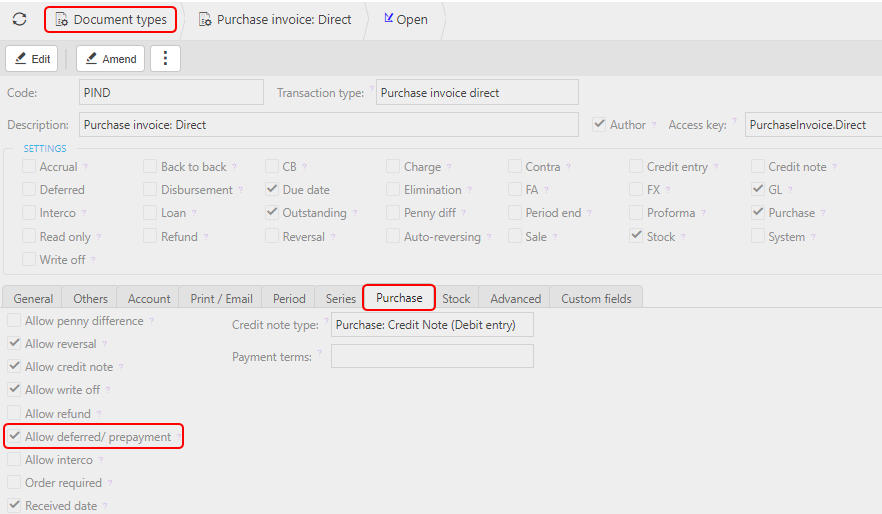
Task: Toggle the Allow deferred/ prepayment checkbox
Action: click(14, 437)
